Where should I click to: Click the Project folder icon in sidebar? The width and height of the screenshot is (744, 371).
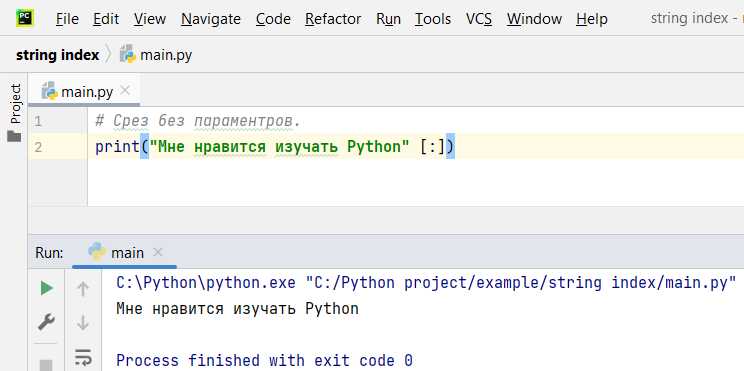(x=15, y=137)
